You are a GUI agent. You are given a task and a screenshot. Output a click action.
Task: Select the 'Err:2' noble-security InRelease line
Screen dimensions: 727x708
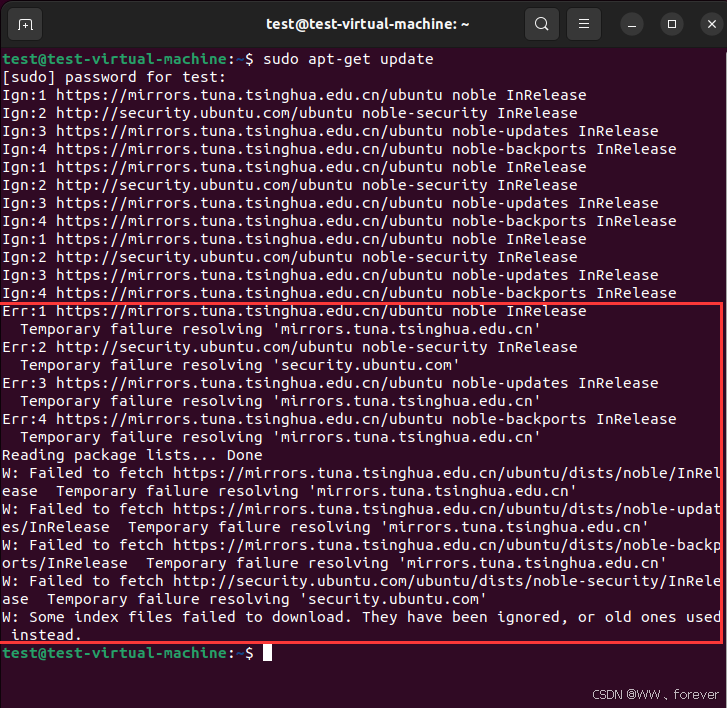tap(290, 347)
